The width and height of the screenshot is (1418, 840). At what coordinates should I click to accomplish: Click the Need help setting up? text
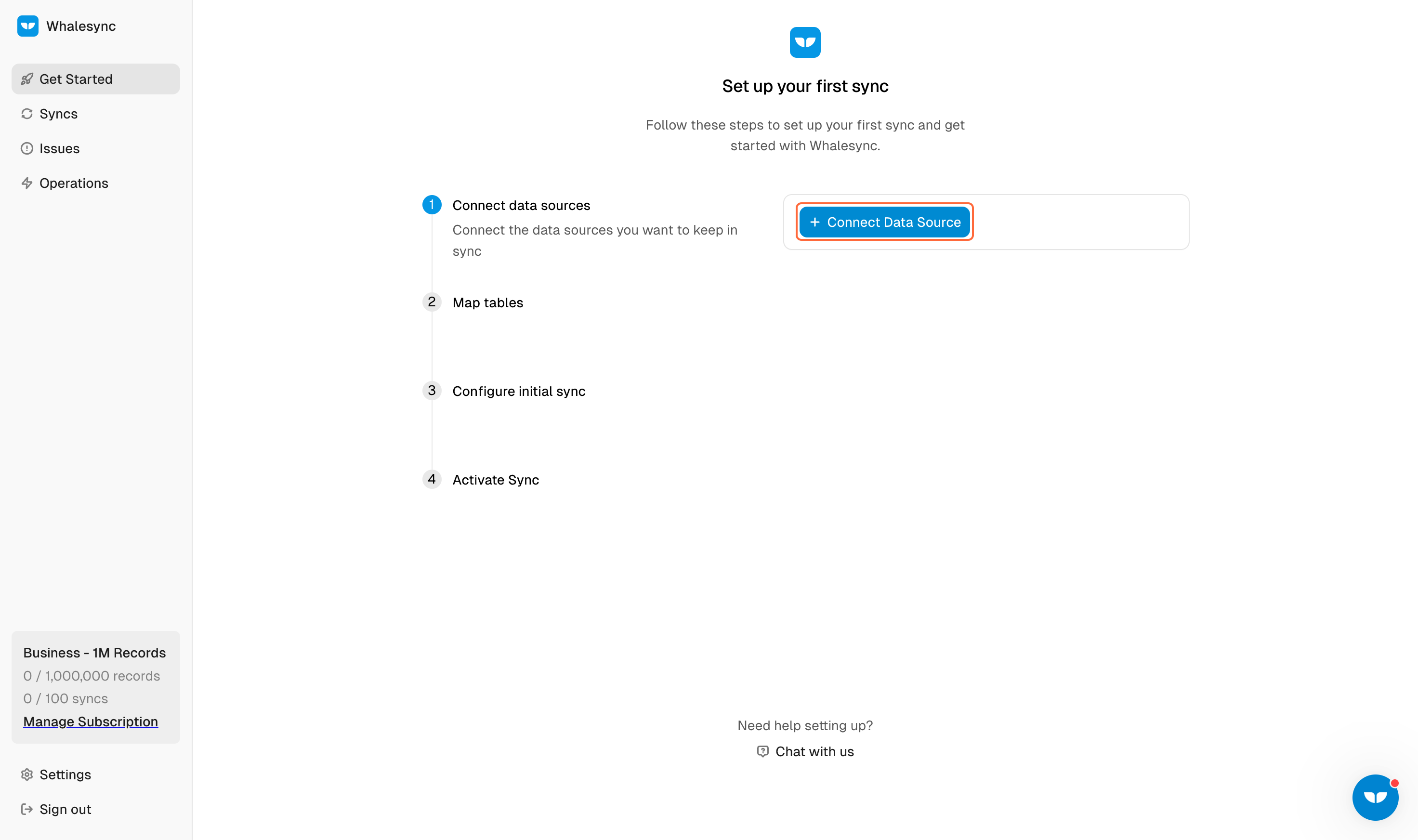click(805, 725)
